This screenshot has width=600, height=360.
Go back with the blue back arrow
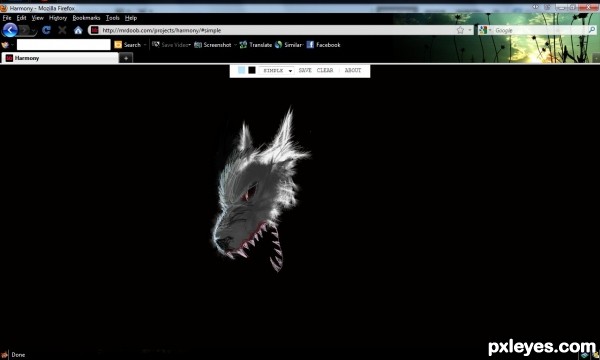(10, 30)
